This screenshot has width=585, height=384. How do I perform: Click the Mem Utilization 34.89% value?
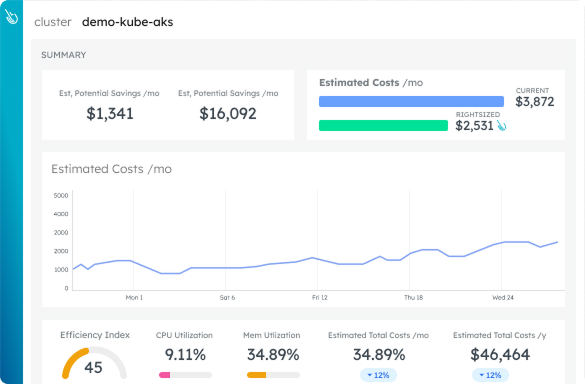273,355
